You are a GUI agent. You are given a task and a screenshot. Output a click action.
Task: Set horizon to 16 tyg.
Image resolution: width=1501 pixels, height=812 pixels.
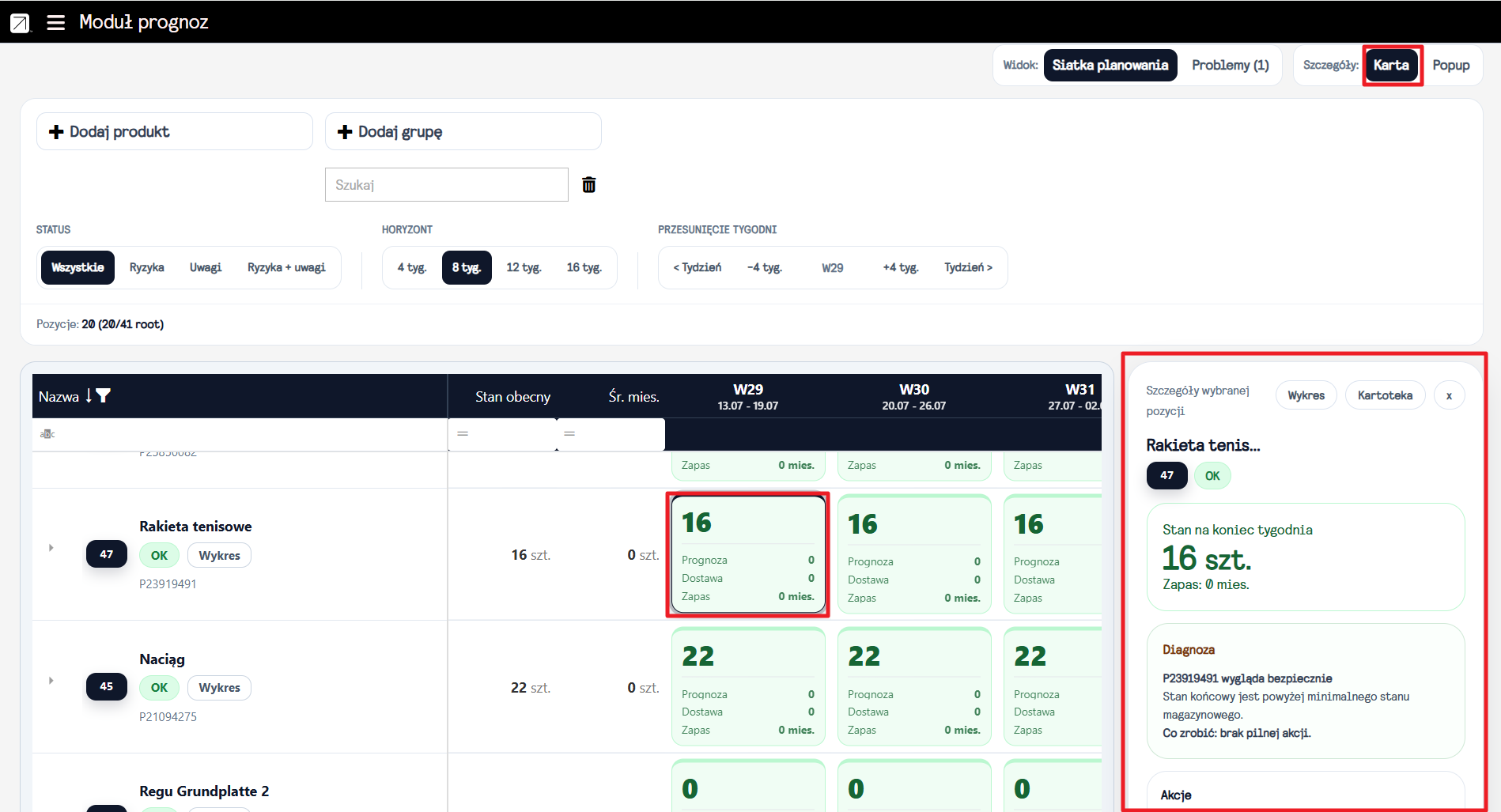(x=584, y=267)
